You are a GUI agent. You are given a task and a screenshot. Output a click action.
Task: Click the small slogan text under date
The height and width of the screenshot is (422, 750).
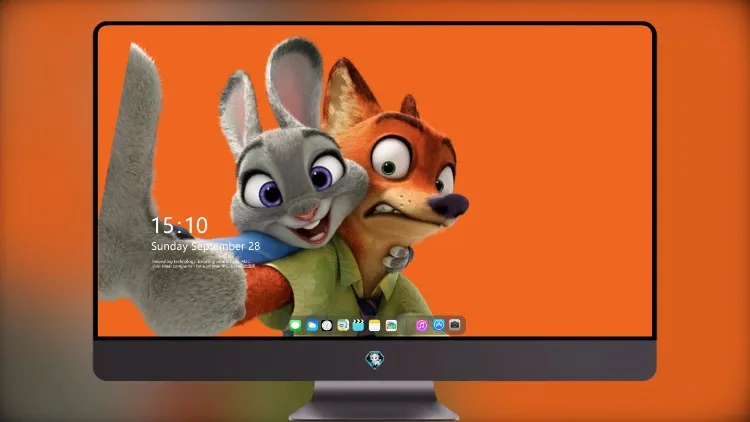click(x=203, y=264)
